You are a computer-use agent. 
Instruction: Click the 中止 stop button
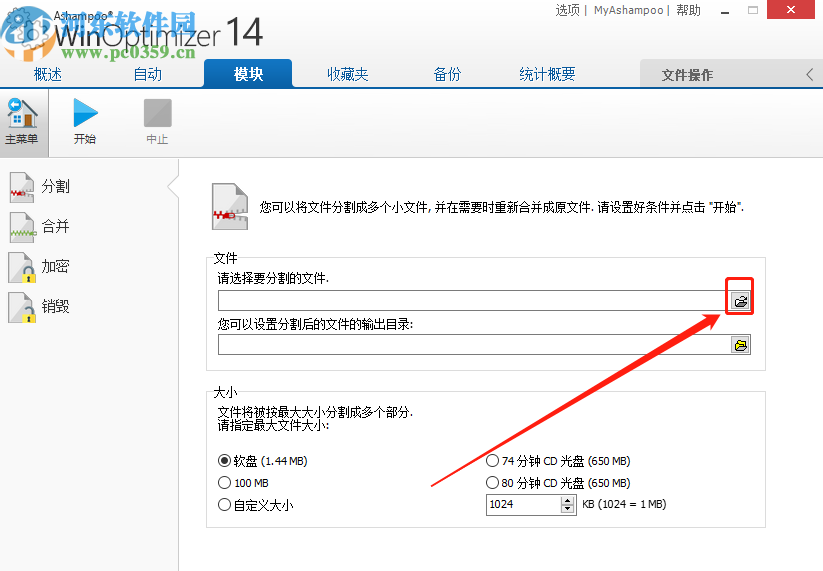coord(157,122)
